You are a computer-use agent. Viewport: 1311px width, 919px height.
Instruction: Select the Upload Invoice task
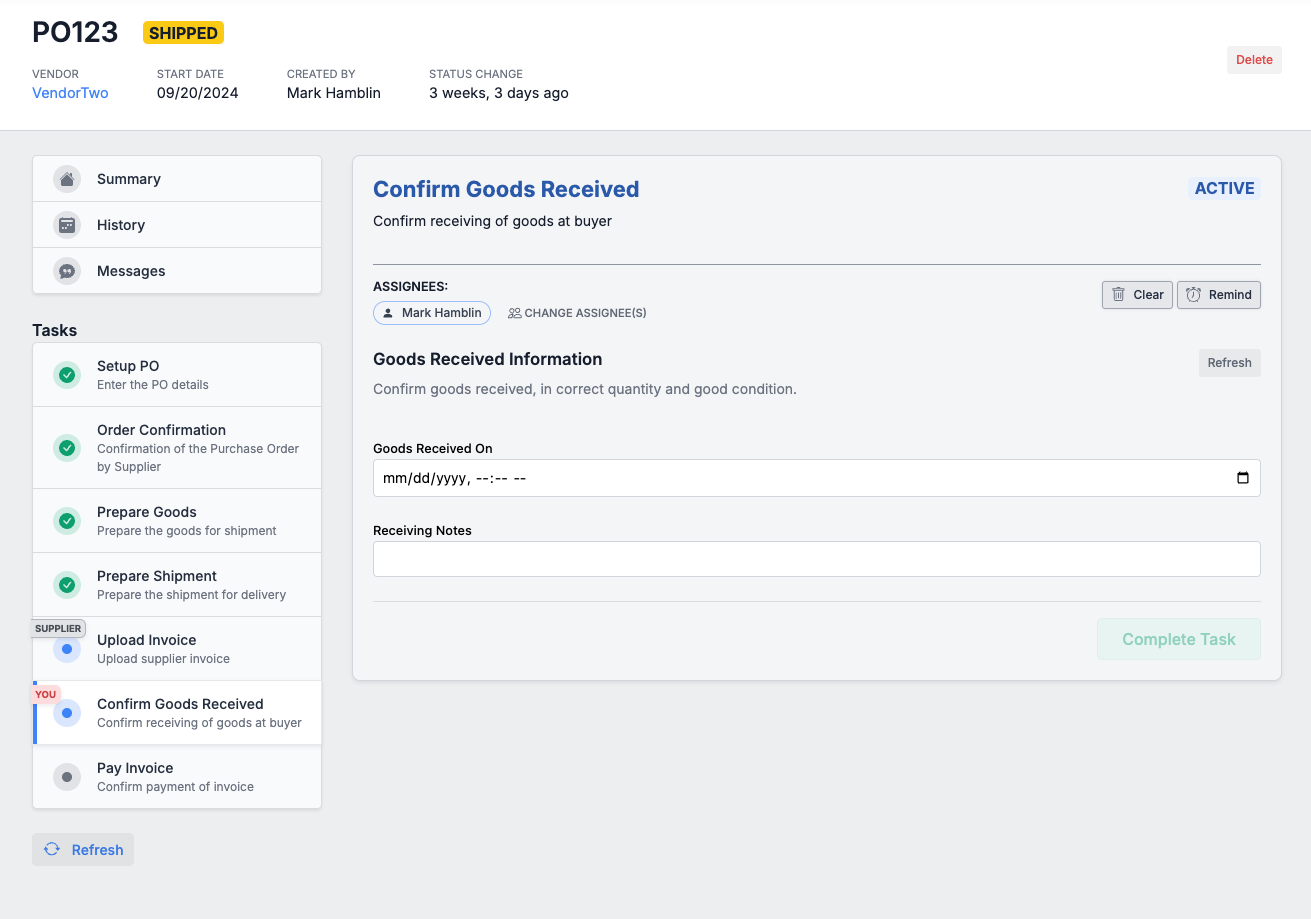point(177,649)
